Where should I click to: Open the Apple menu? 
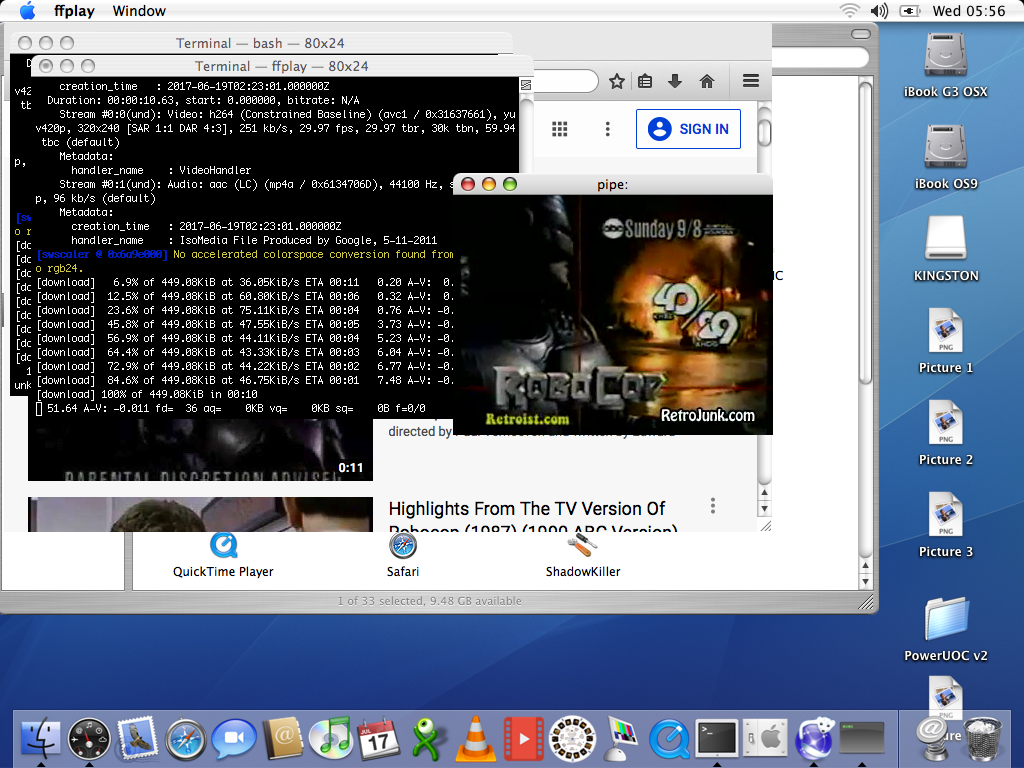tap(27, 10)
